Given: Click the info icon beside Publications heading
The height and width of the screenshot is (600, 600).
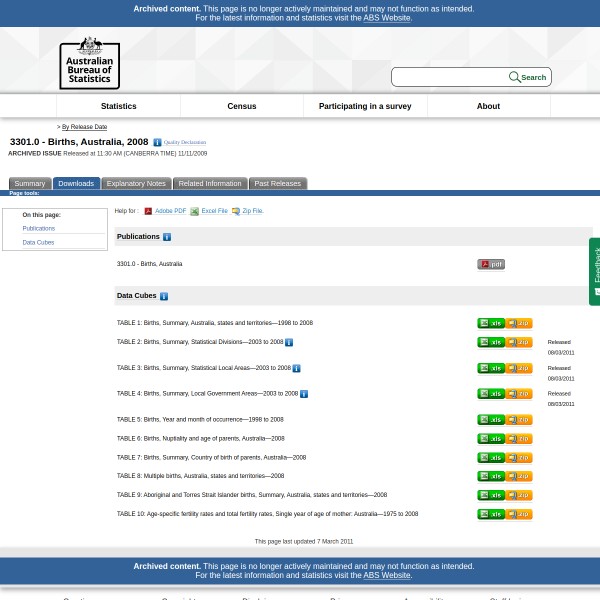Looking at the screenshot, I should (167, 237).
